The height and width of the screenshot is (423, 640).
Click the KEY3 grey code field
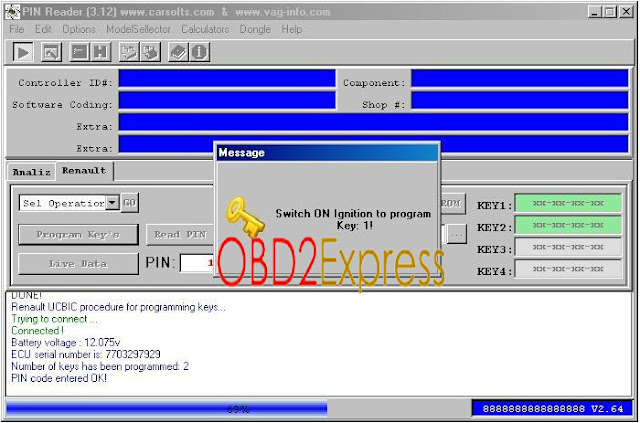pyautogui.click(x=568, y=247)
